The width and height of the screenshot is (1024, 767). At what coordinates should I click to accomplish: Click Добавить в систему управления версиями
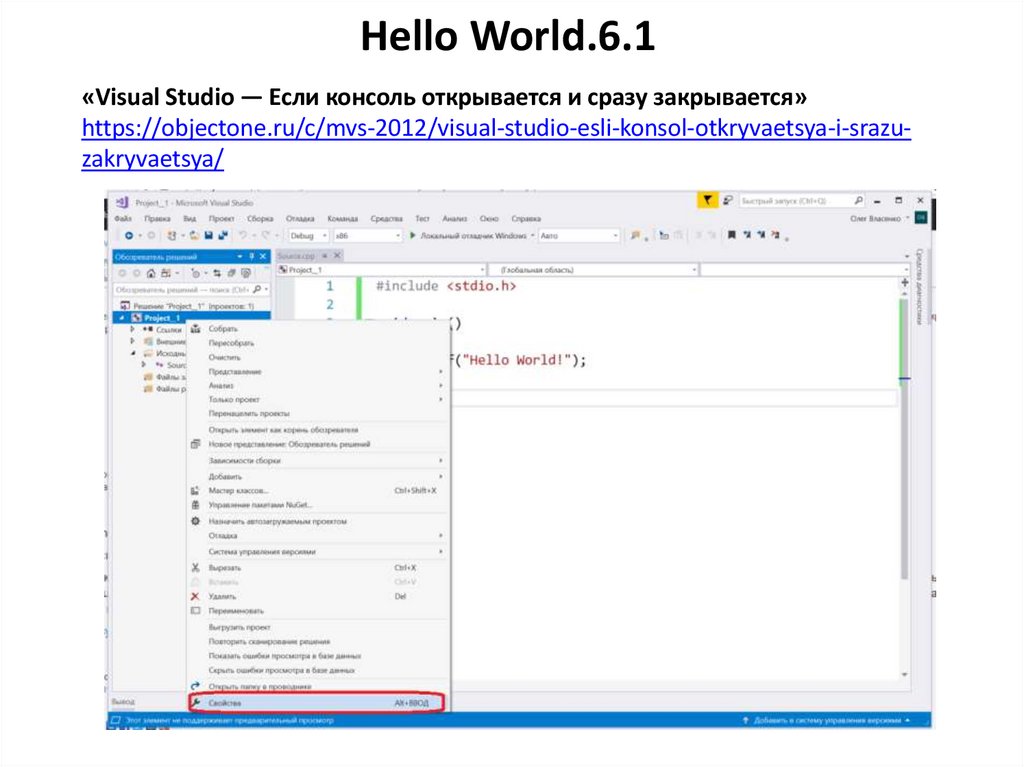827,720
